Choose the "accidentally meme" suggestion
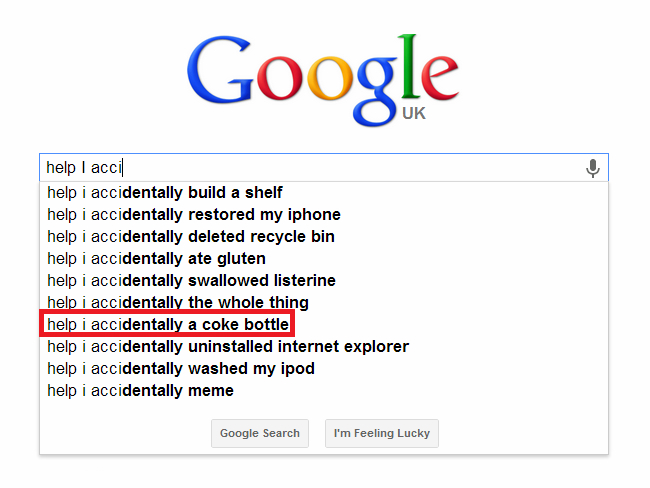Screen dimensions: 650x488 (140, 390)
